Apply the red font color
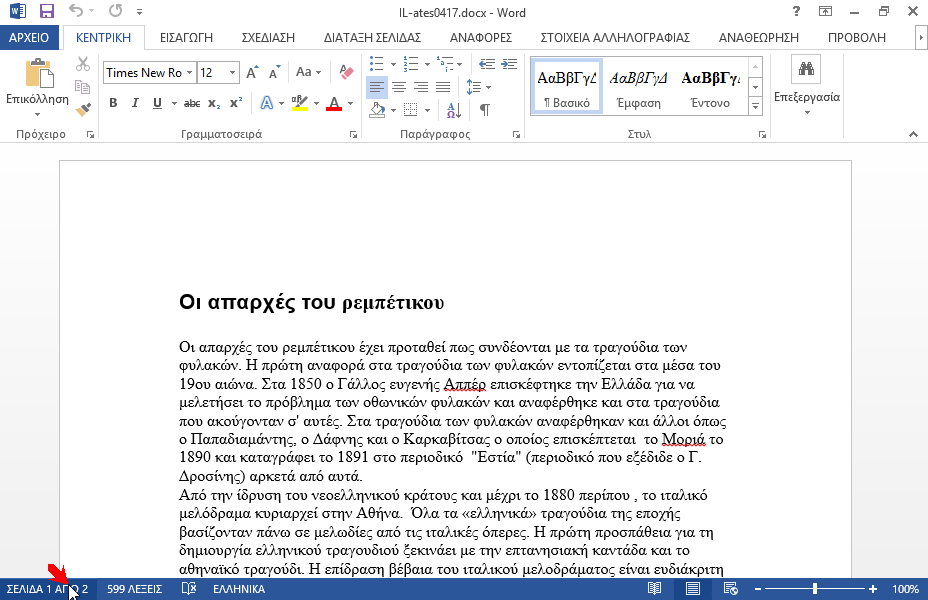This screenshot has width=928, height=600. [x=334, y=104]
